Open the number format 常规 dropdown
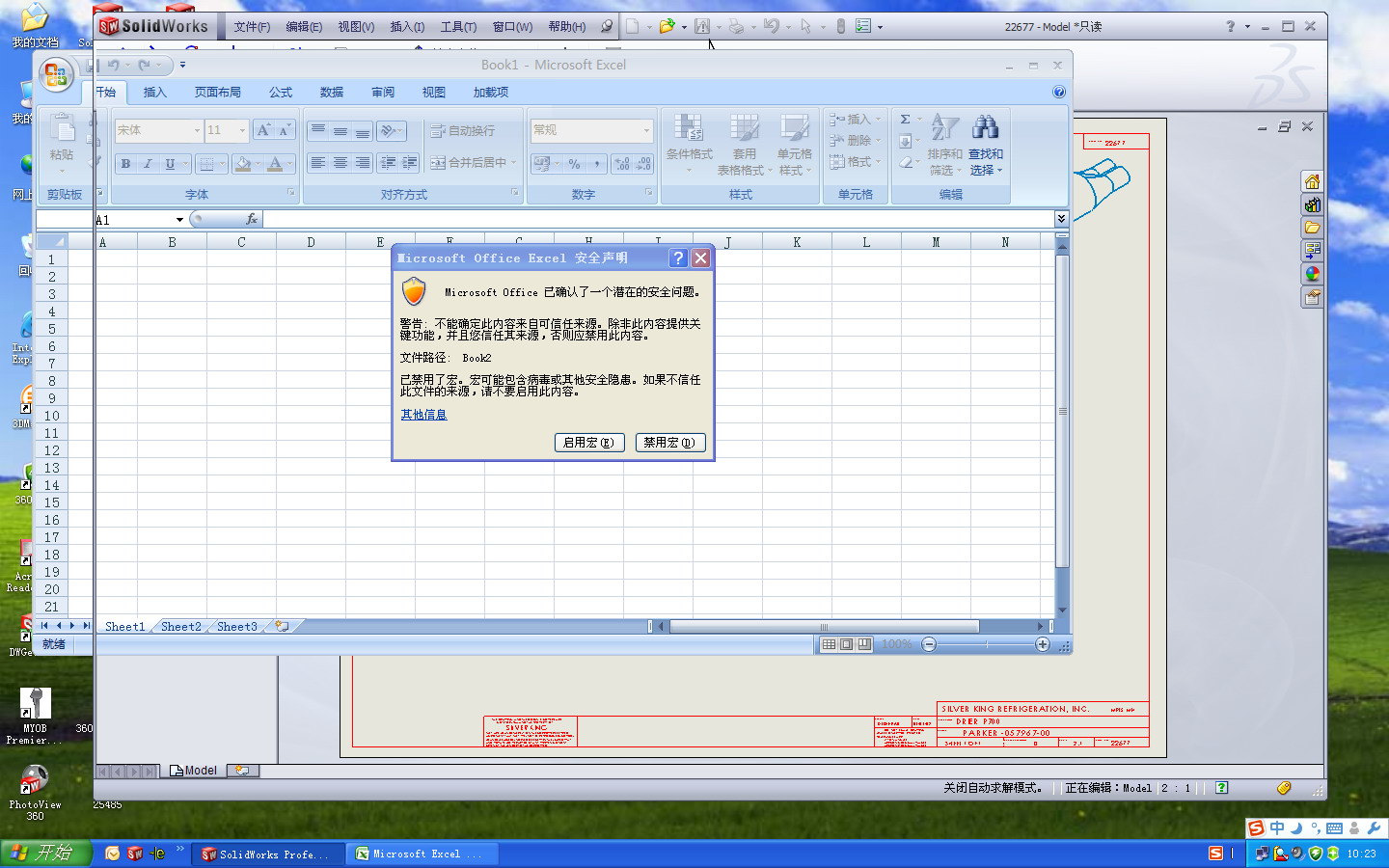The height and width of the screenshot is (868, 1389). coord(646,130)
